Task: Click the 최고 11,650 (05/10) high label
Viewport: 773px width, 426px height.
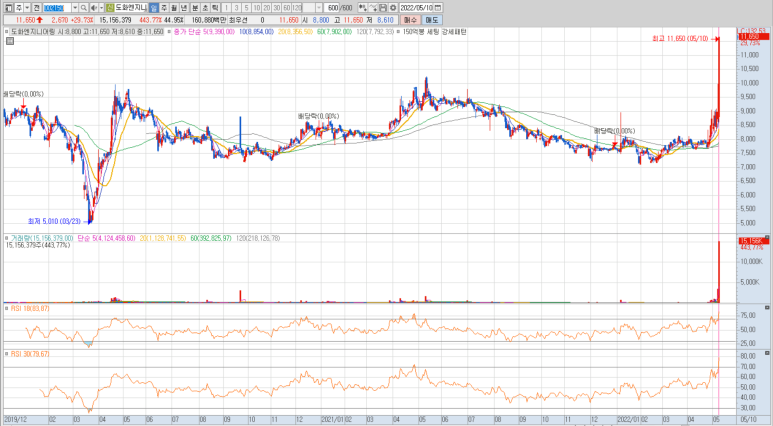Action: (x=680, y=38)
